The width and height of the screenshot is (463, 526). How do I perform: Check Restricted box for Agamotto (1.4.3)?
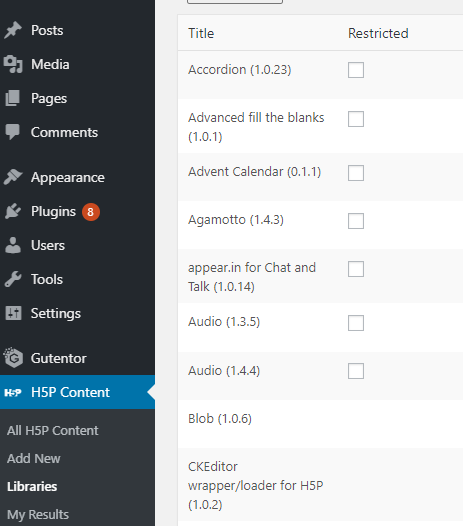[x=356, y=221]
